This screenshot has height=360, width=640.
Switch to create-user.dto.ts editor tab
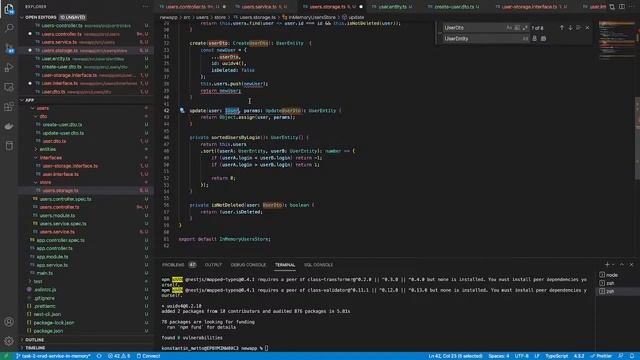[x=456, y=7]
